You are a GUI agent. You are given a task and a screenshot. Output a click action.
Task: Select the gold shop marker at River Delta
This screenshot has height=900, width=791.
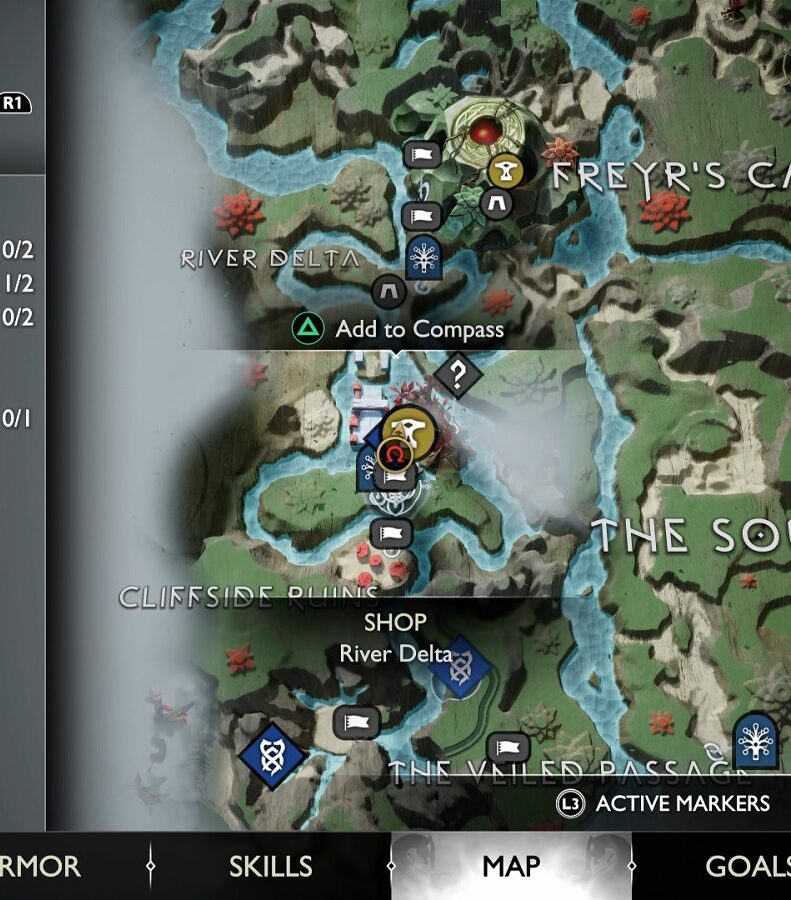(x=410, y=430)
